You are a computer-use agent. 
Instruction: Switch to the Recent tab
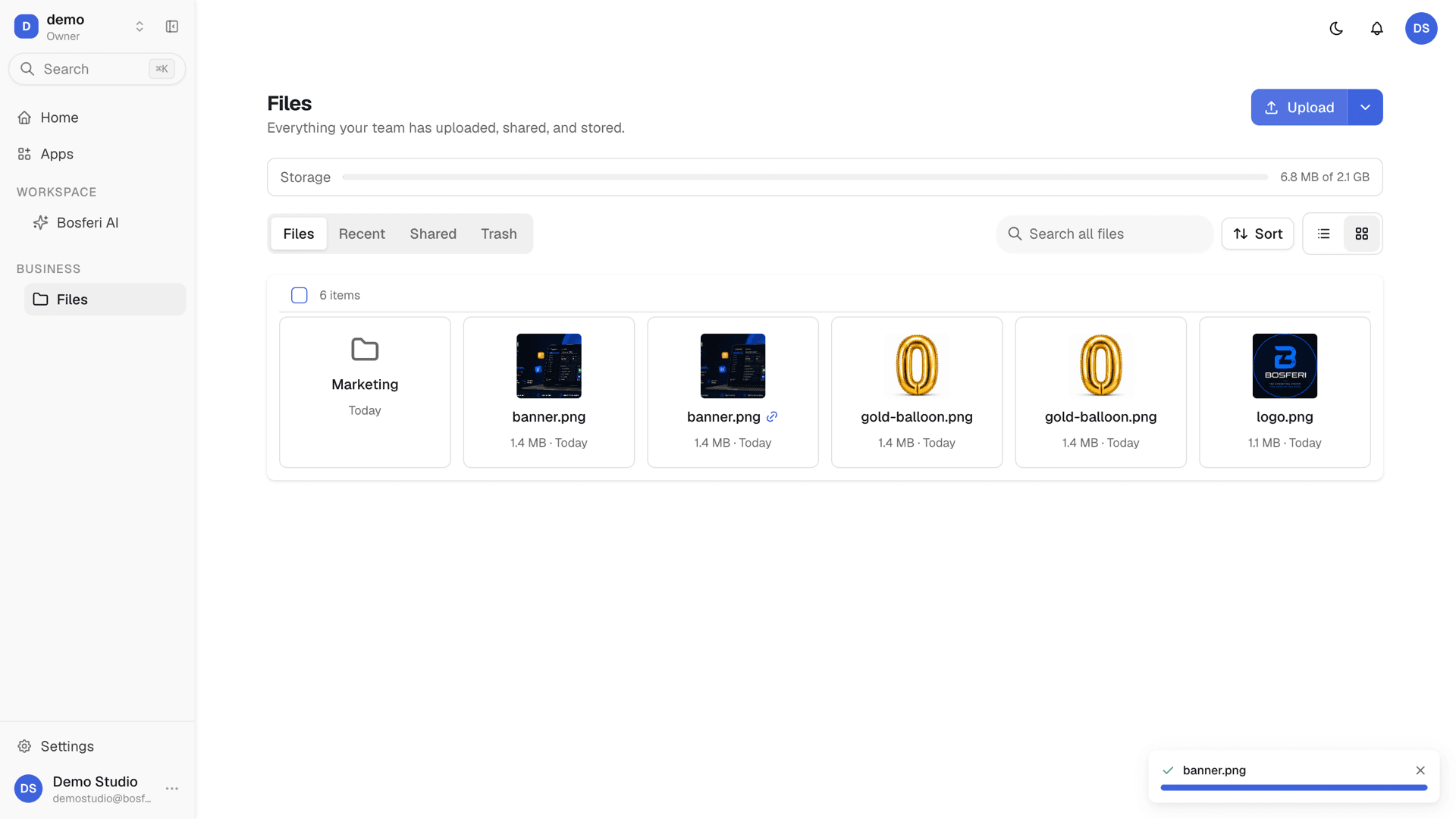(362, 234)
